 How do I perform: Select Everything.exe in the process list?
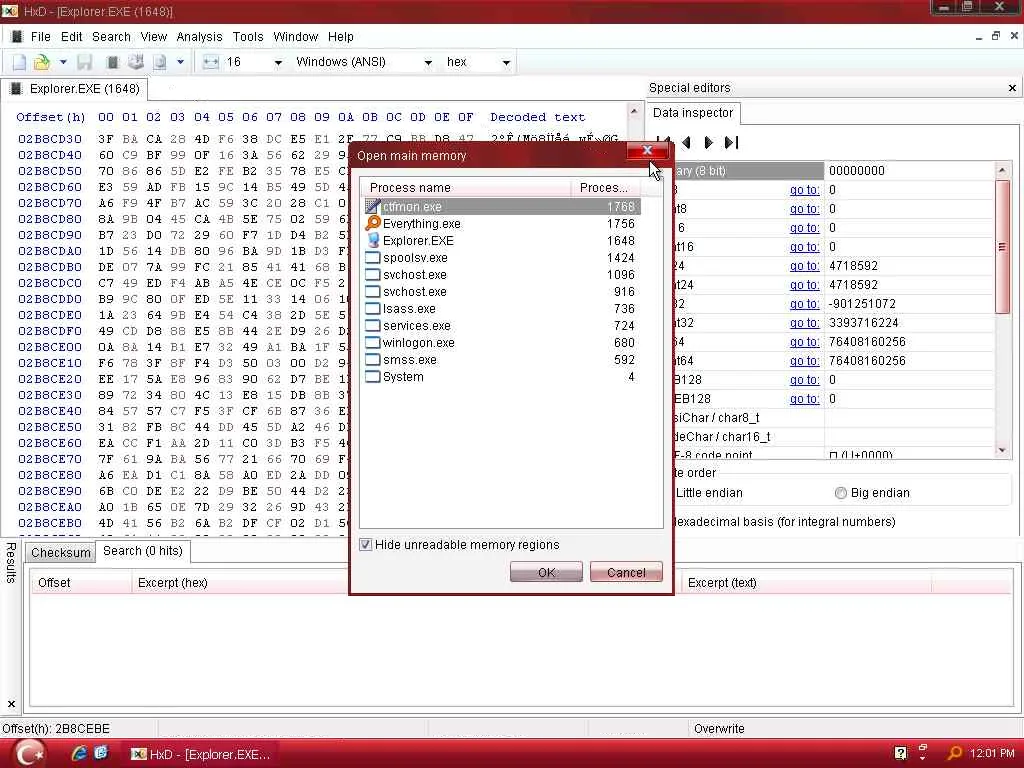click(x=501, y=223)
